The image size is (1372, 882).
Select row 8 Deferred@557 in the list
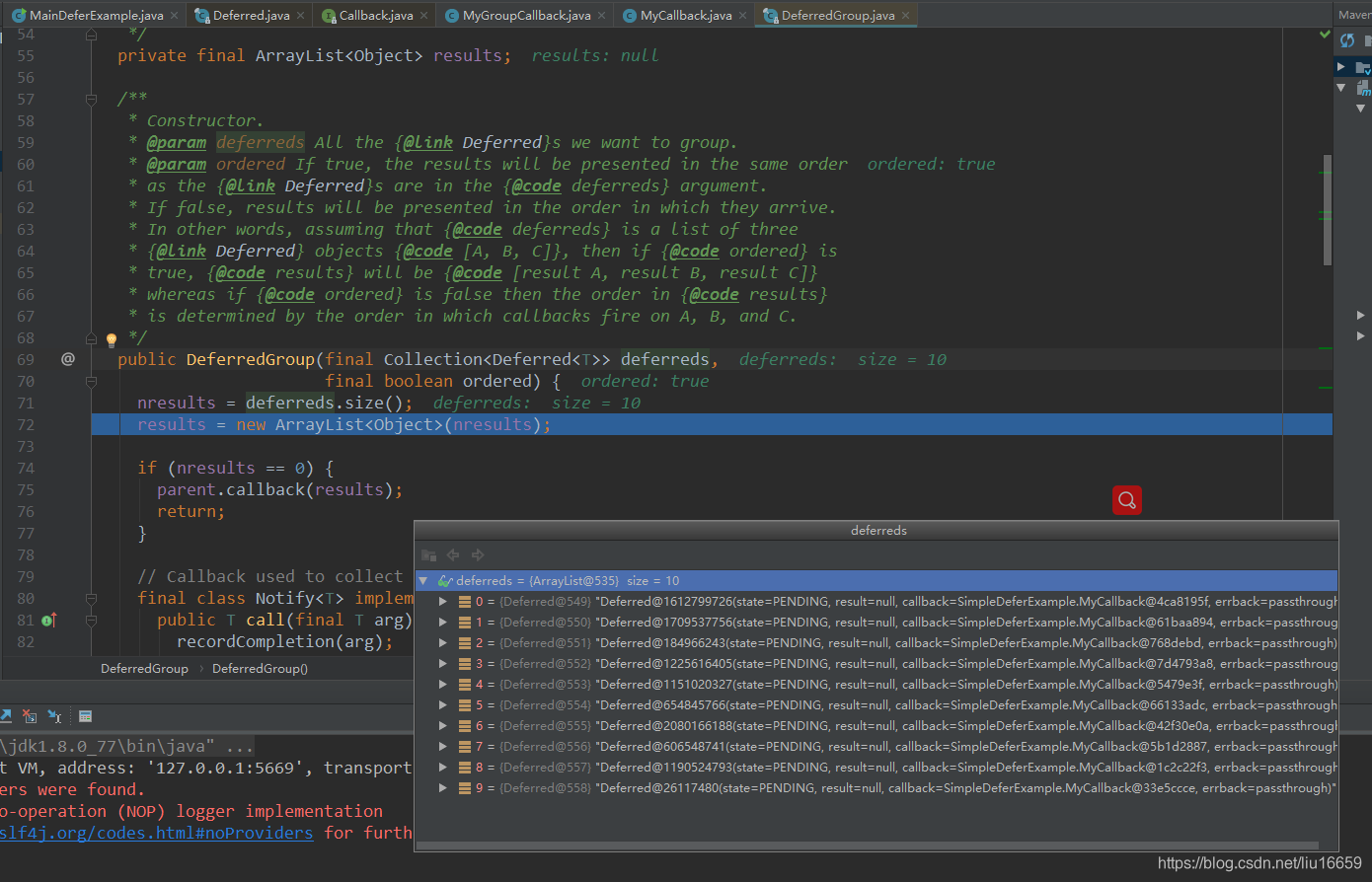coord(877,768)
